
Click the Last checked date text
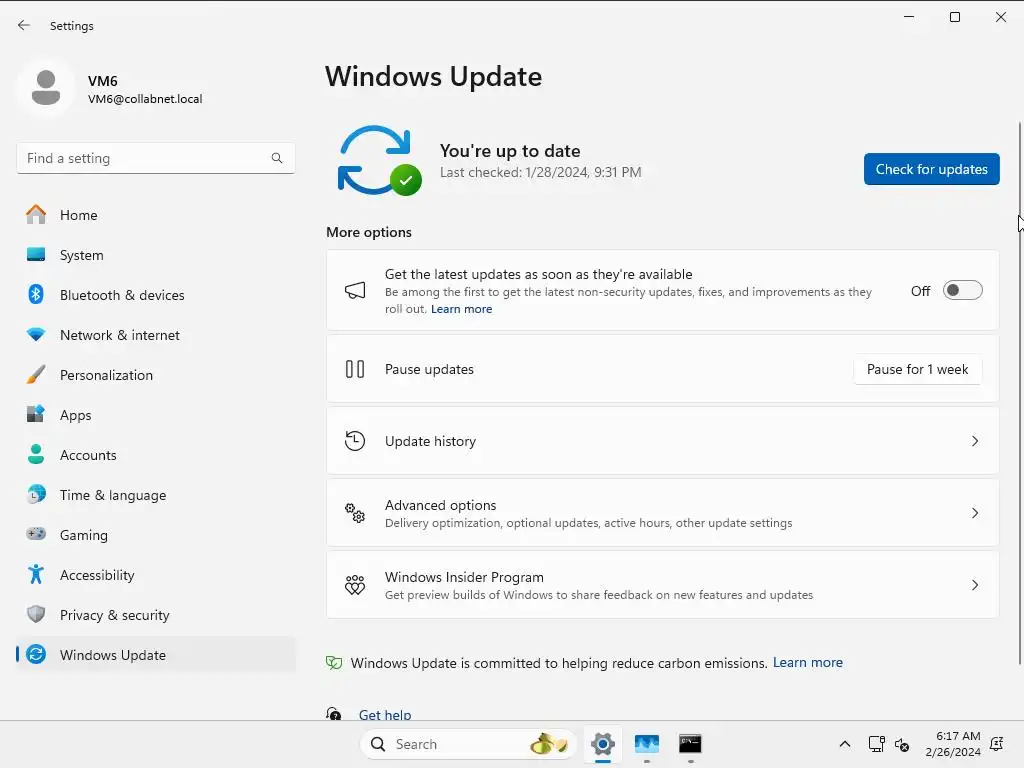click(x=540, y=172)
